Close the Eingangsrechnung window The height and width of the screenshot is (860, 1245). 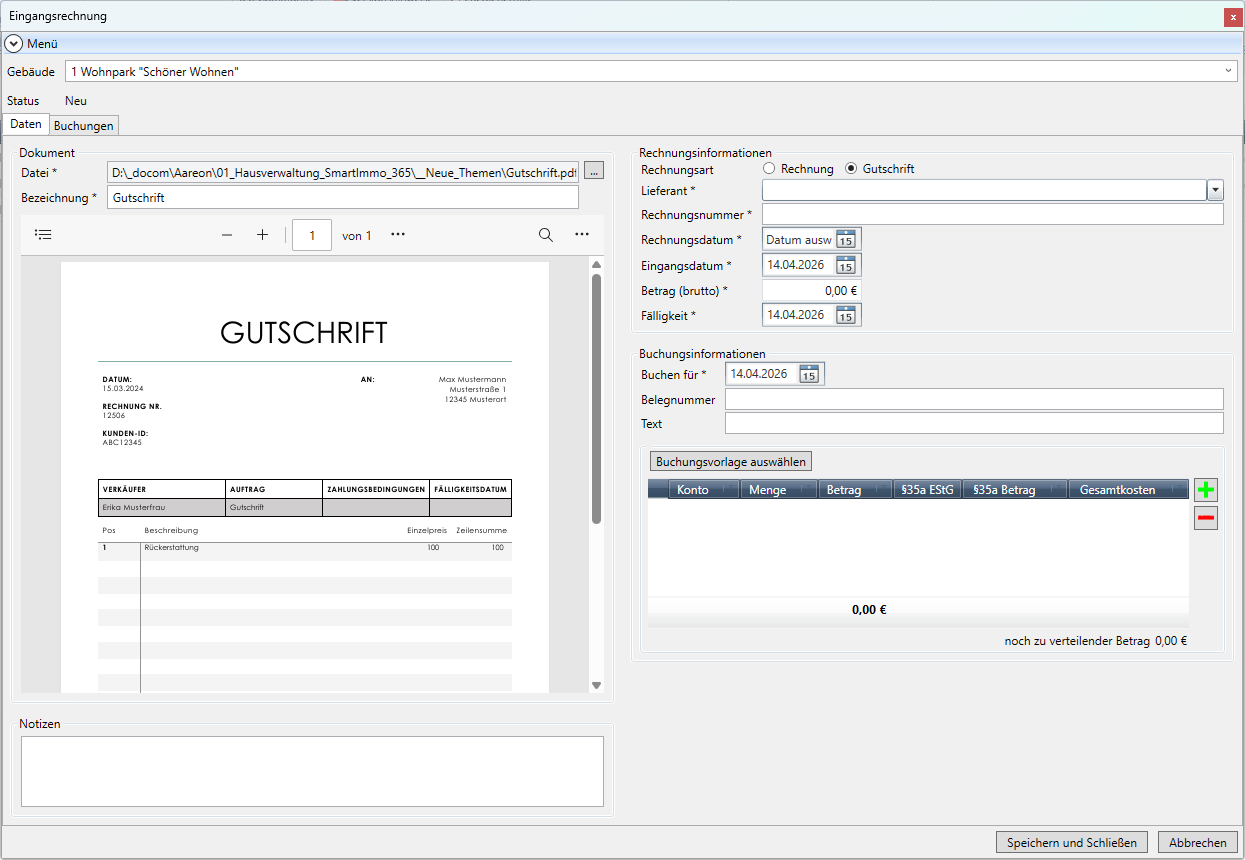click(1233, 17)
